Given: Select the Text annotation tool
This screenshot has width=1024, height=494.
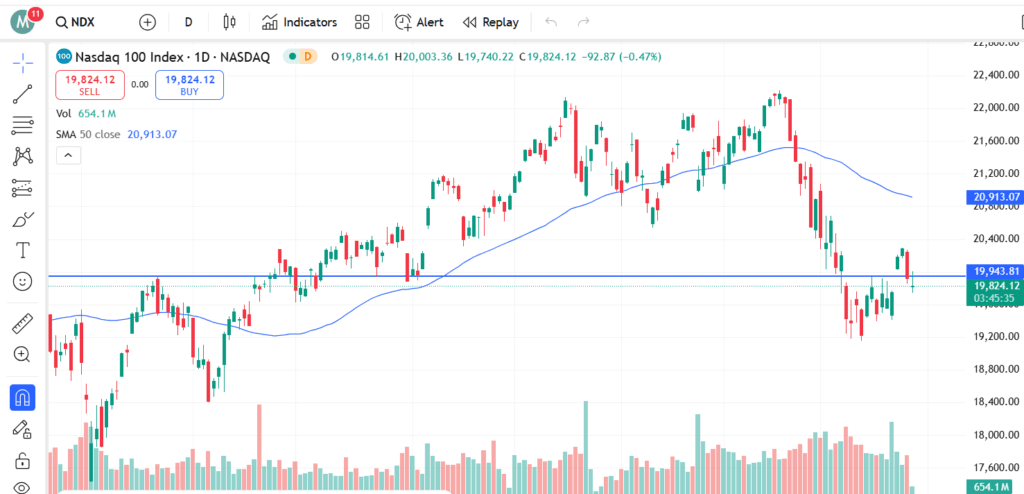Looking at the screenshot, I should [23, 250].
